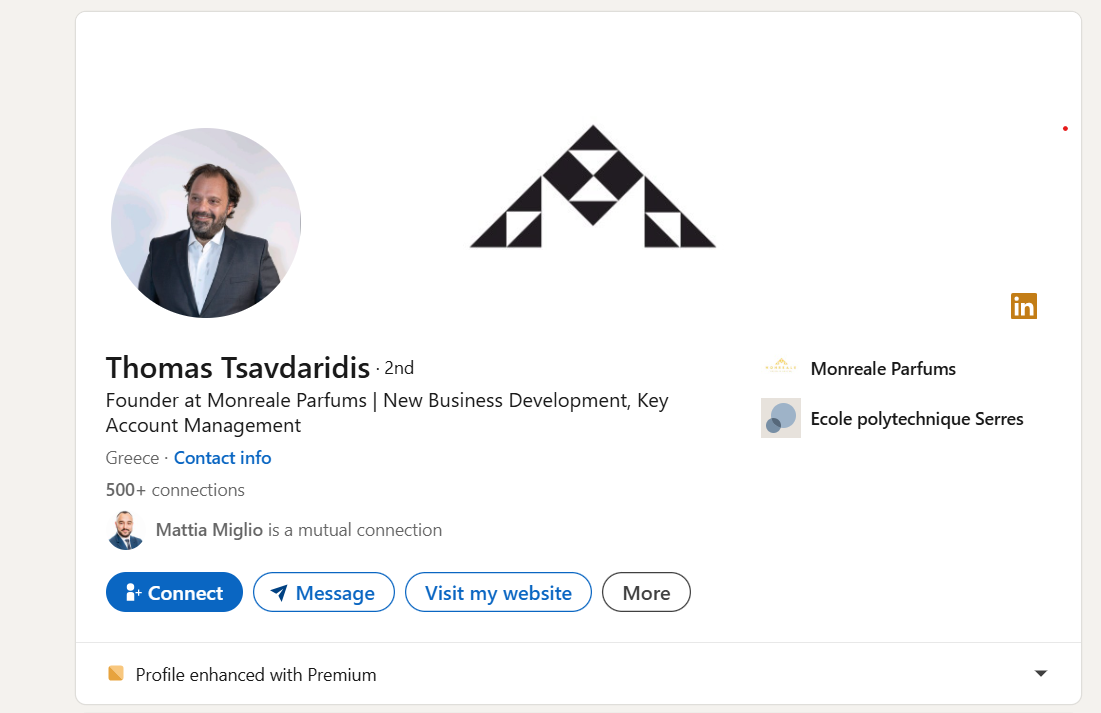Open the More actions menu
This screenshot has width=1101, height=713.
tap(646, 592)
